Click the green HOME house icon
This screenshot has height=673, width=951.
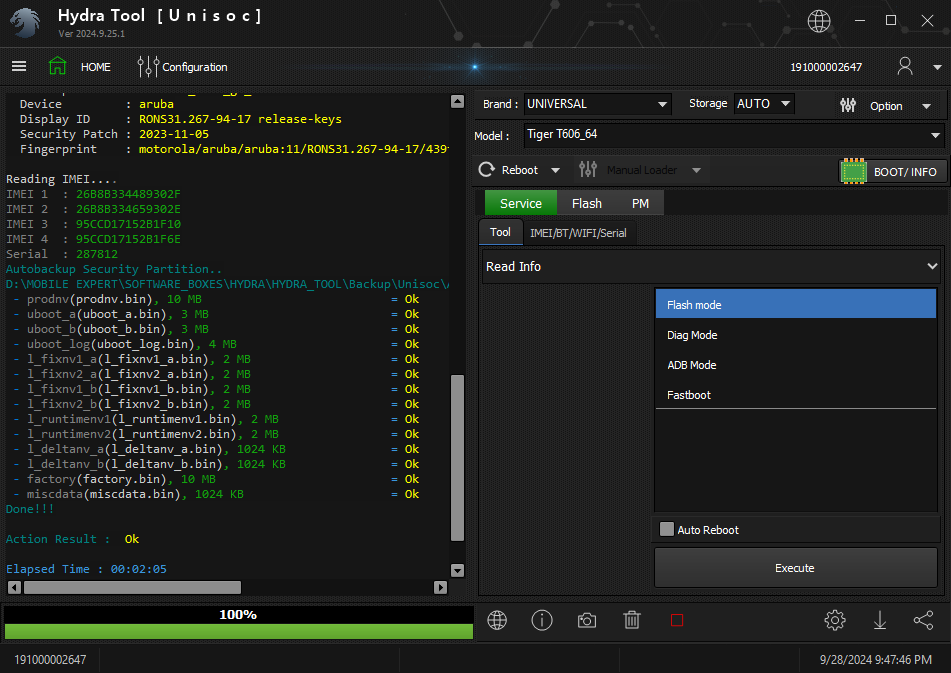tap(58, 66)
